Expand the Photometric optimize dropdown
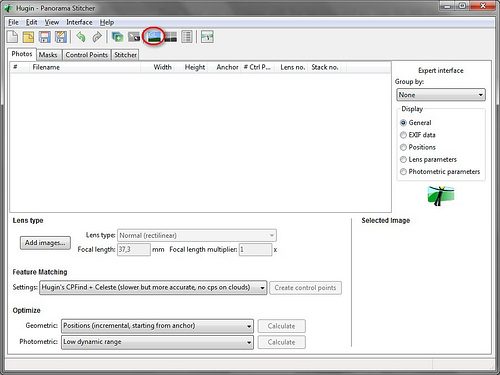500x375 pixels. pyautogui.click(x=157, y=342)
